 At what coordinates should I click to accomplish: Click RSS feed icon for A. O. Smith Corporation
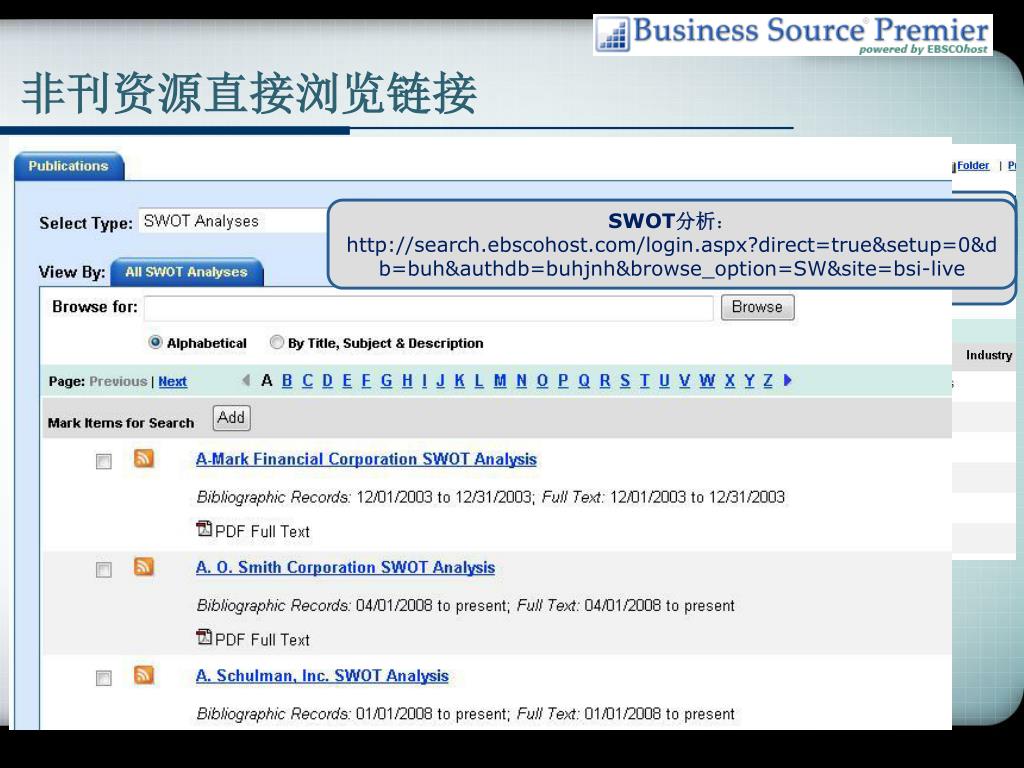[144, 566]
